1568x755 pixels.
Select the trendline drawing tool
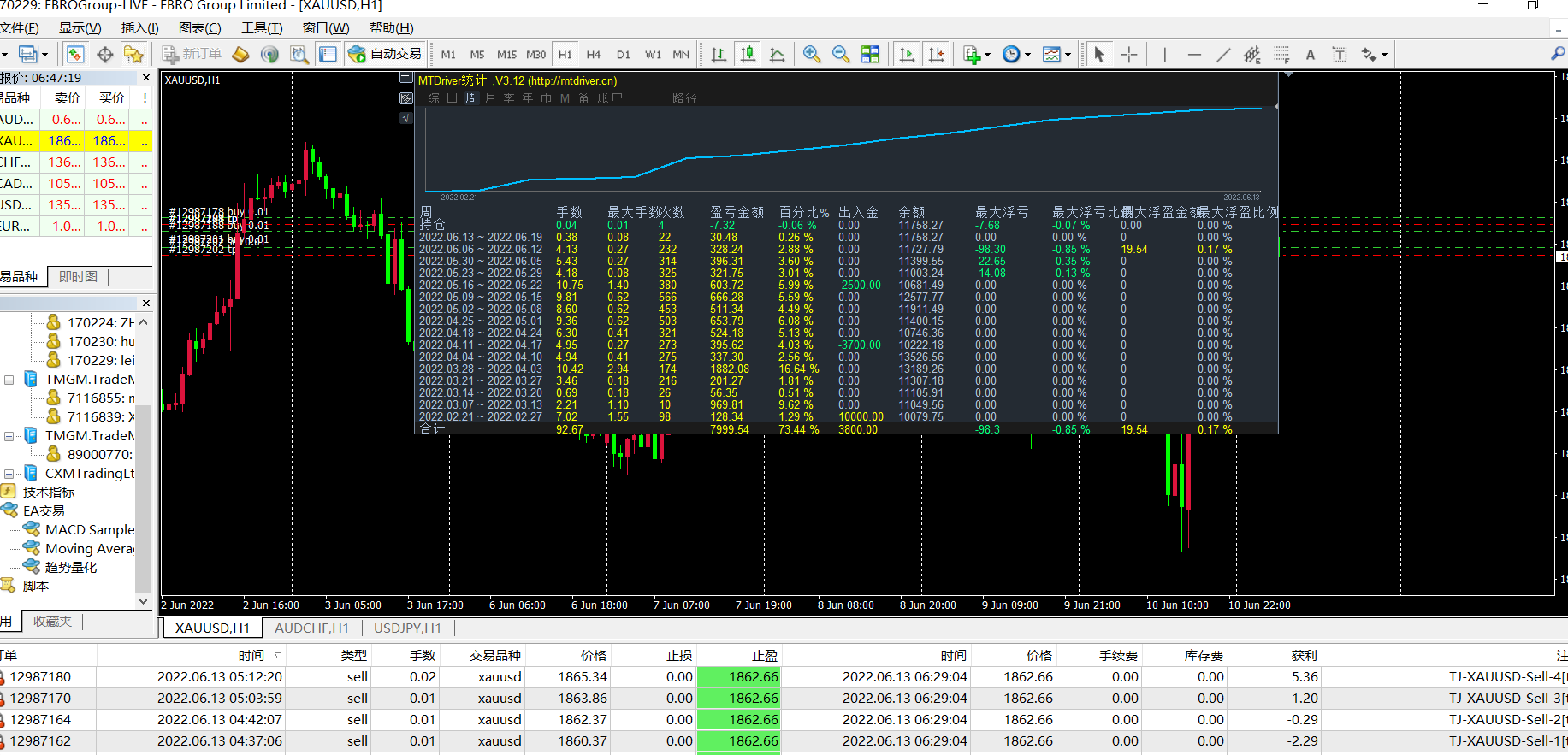[1223, 55]
